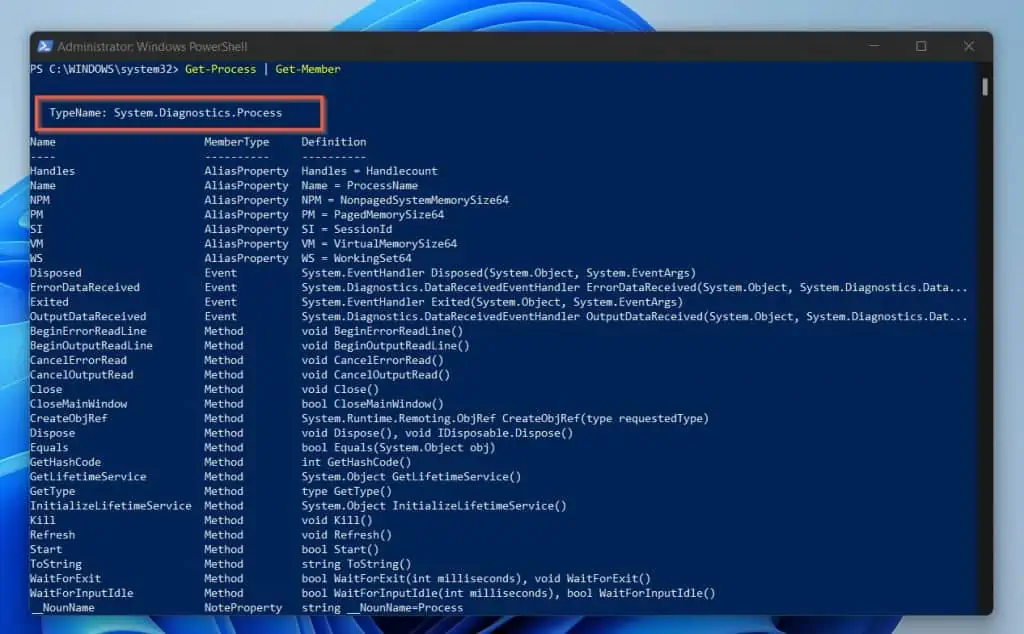Click 'Get-Member' in the command line
This screenshot has height=634, width=1024.
(308, 69)
